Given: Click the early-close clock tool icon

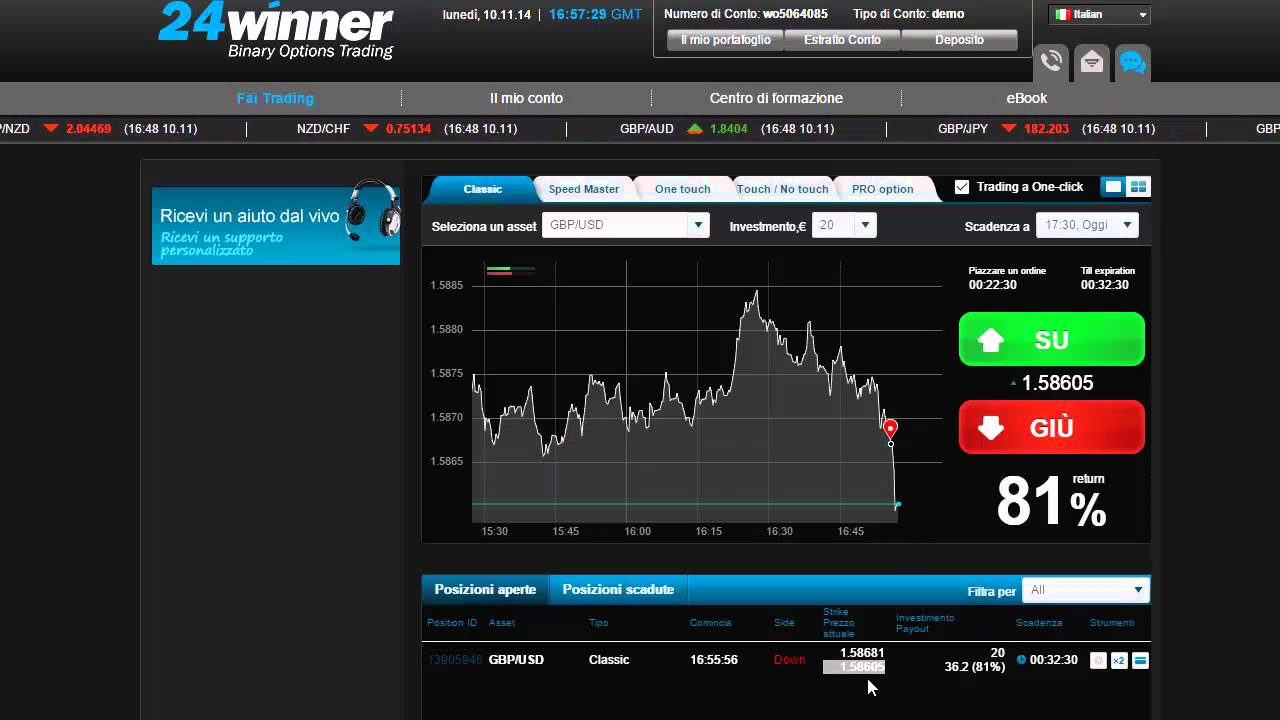Looking at the screenshot, I should click(x=1098, y=660).
